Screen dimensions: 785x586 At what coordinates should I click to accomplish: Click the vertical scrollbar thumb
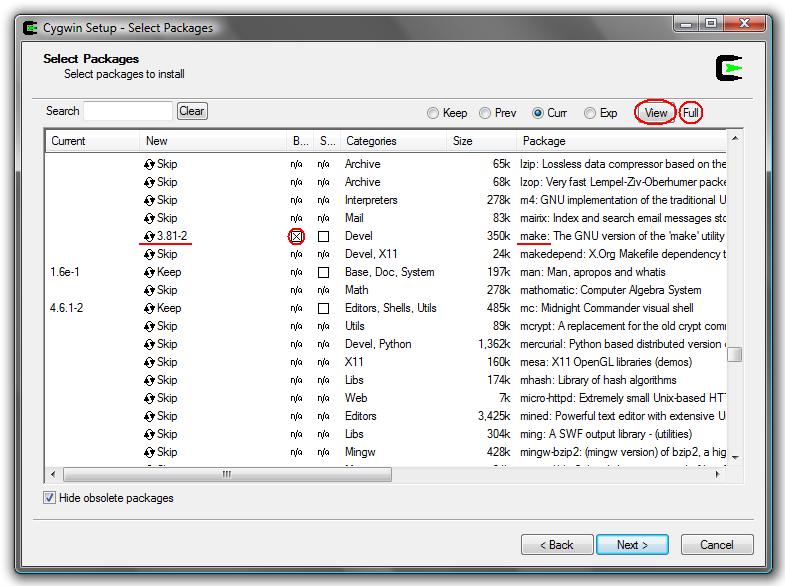tap(734, 354)
